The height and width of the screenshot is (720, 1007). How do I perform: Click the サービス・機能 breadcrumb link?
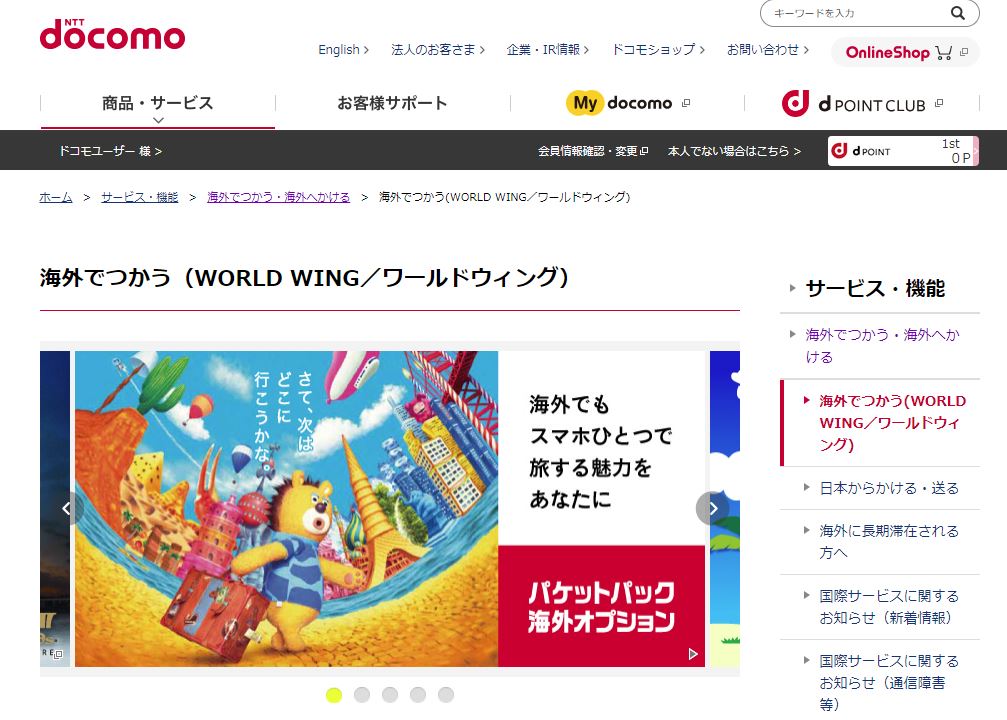139,197
